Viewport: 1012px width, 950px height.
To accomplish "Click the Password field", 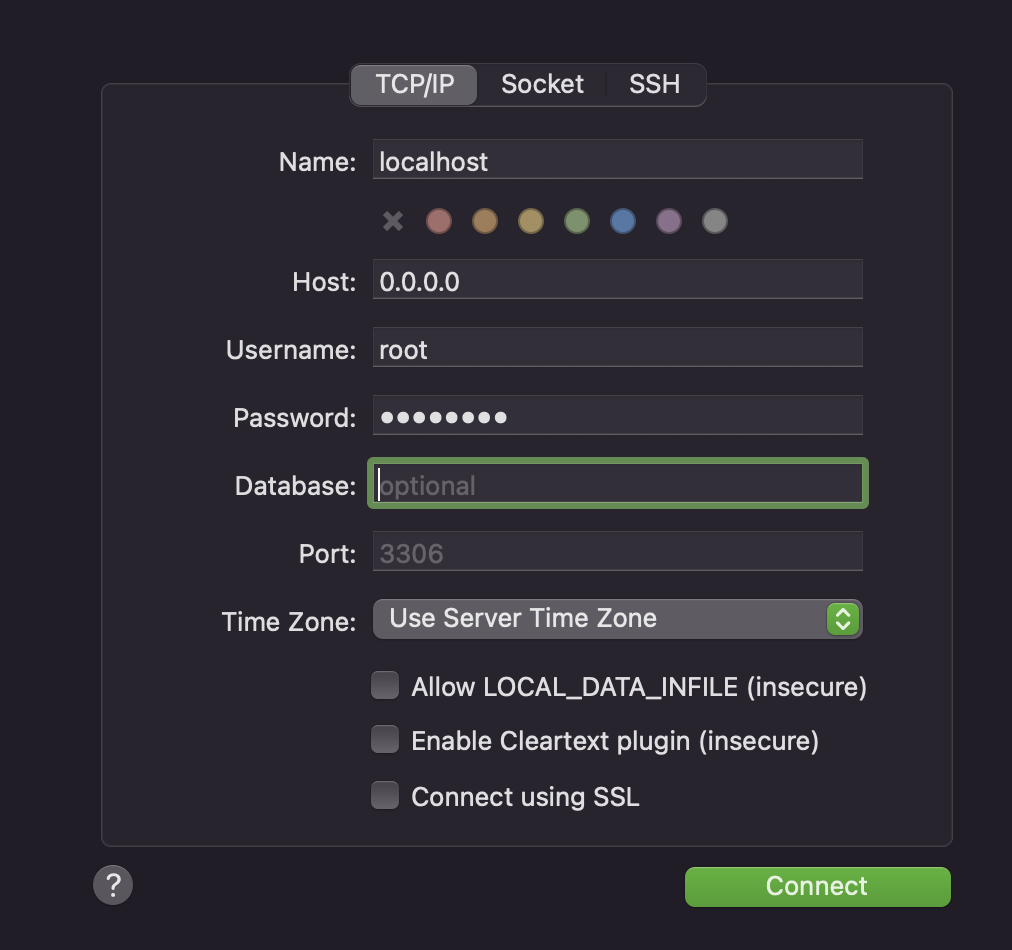I will click(x=617, y=416).
